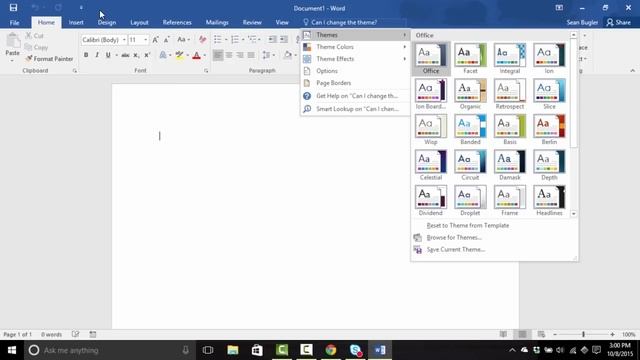
Task: Open the Paste options dropdown arrow
Action: point(13,60)
